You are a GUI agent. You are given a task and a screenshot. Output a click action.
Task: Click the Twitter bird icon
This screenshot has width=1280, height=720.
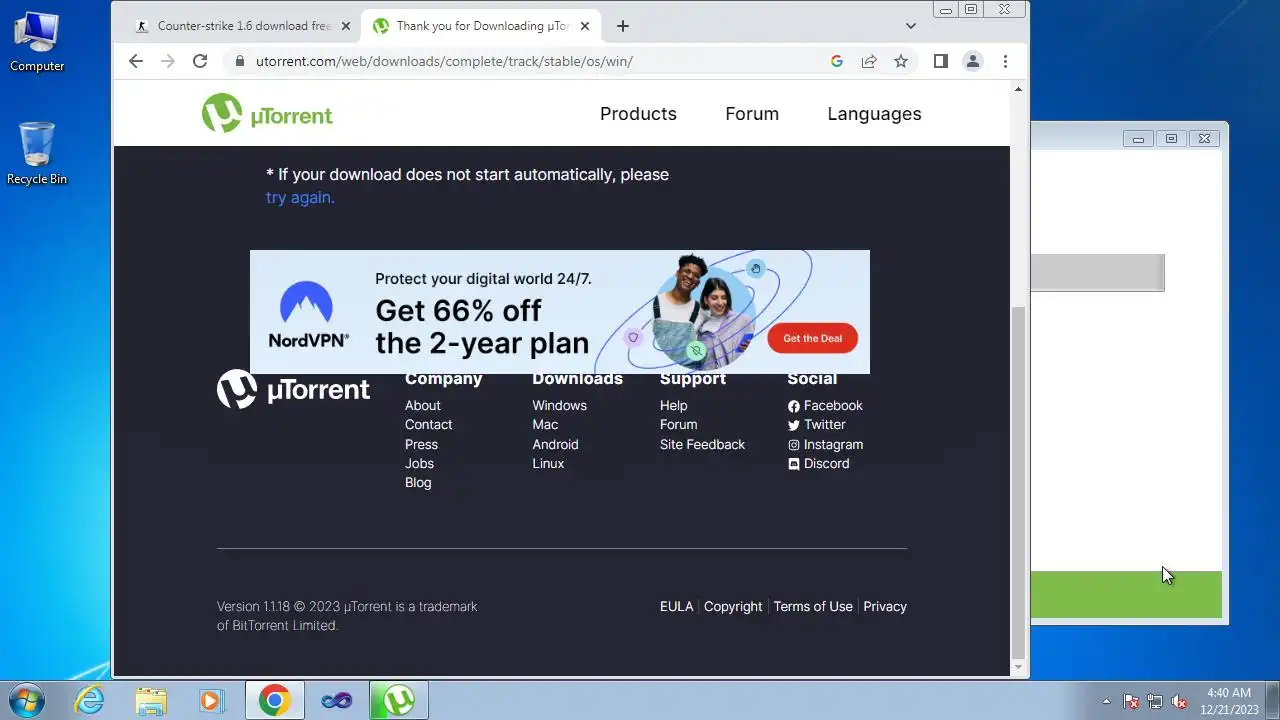pyautogui.click(x=794, y=425)
